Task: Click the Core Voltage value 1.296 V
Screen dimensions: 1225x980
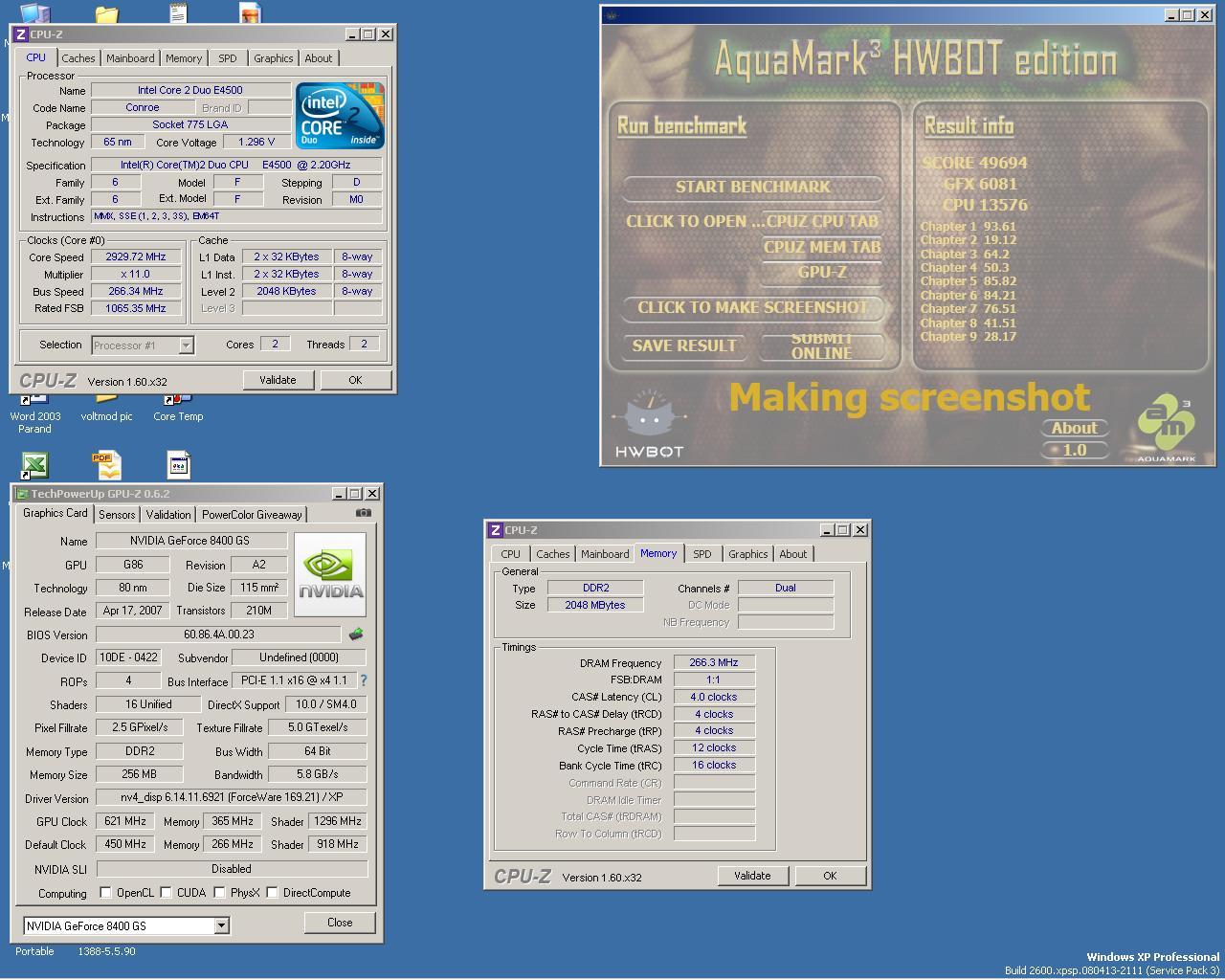Action: [x=257, y=142]
